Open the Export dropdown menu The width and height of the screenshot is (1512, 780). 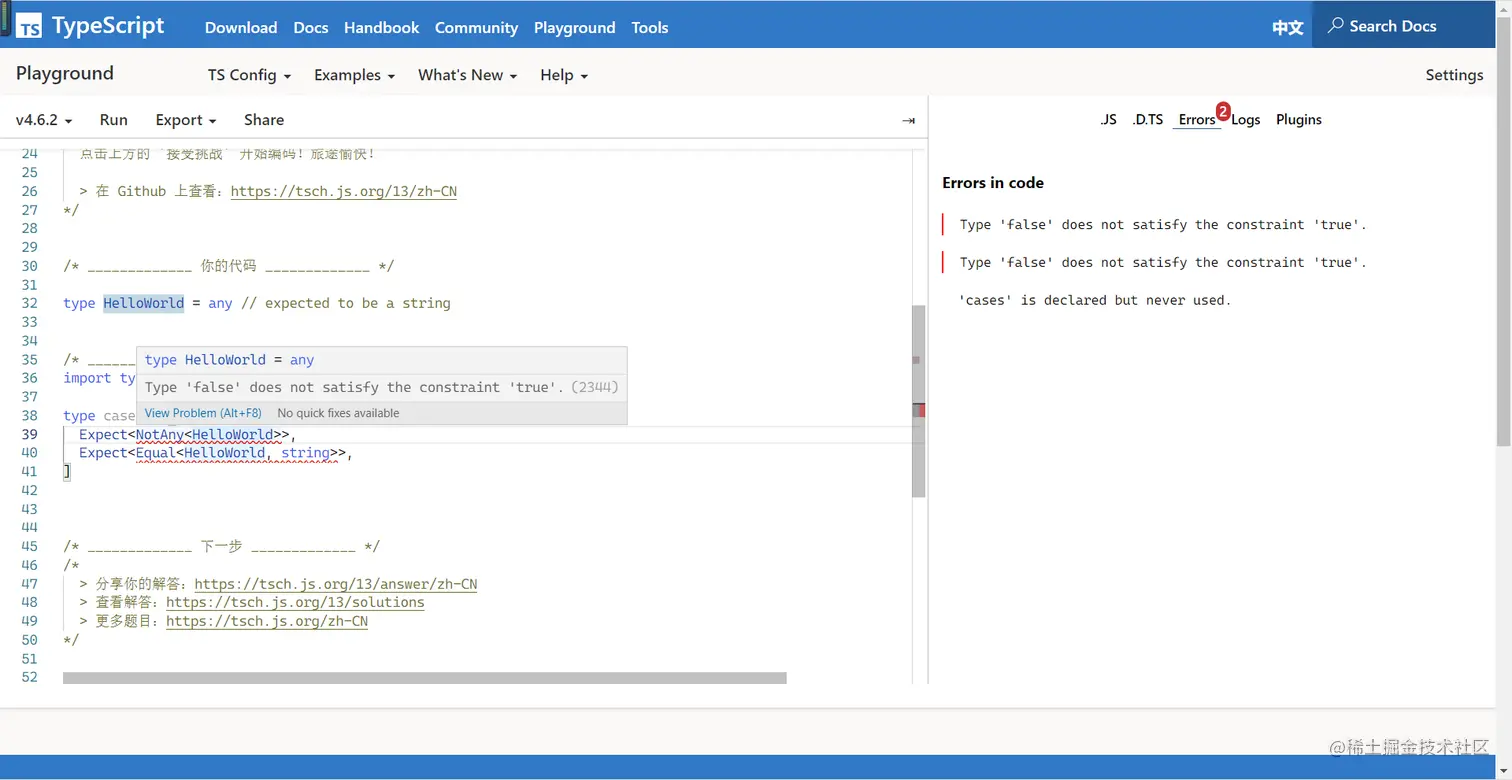pos(186,120)
